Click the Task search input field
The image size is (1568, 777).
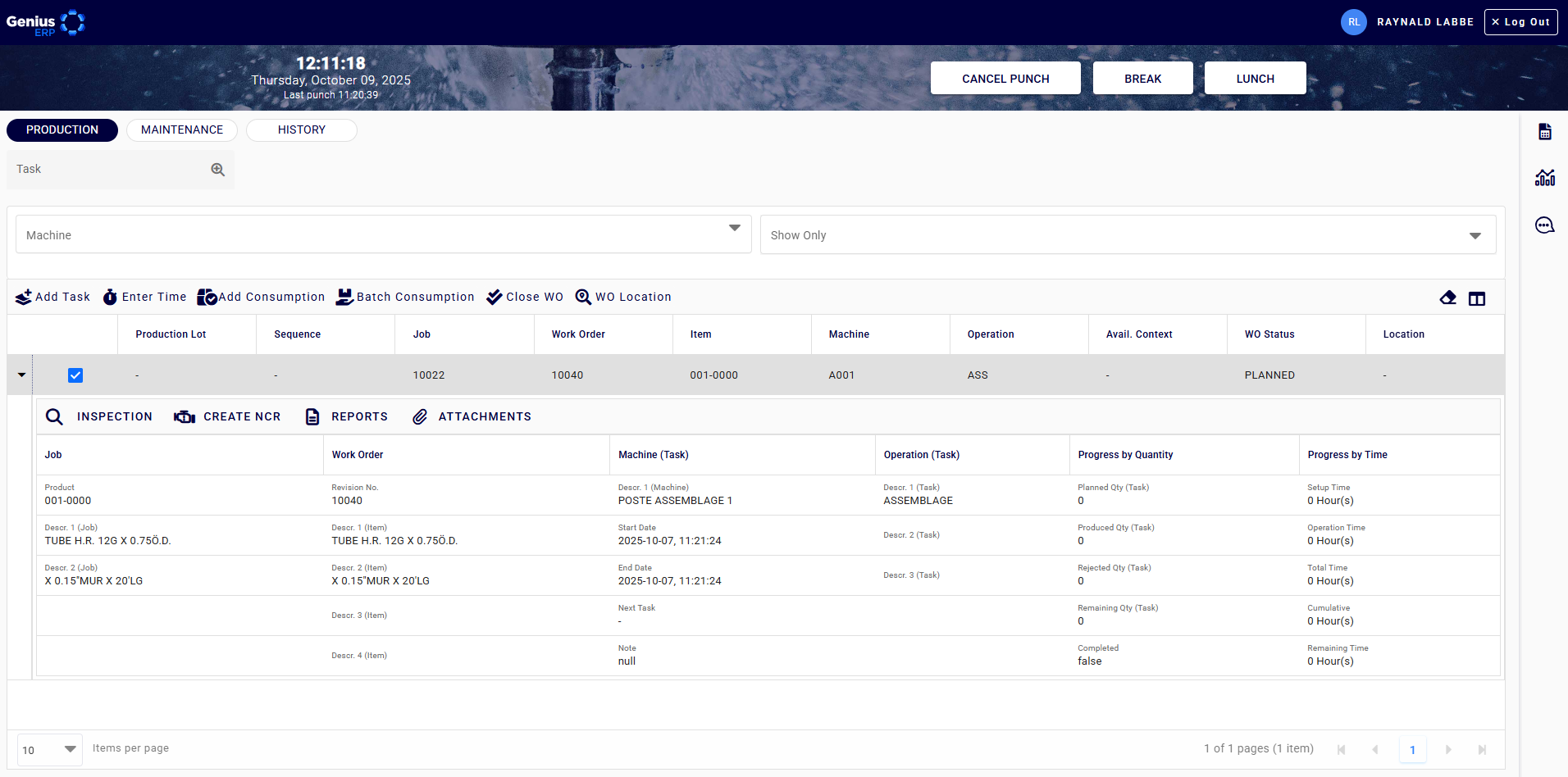click(111, 169)
